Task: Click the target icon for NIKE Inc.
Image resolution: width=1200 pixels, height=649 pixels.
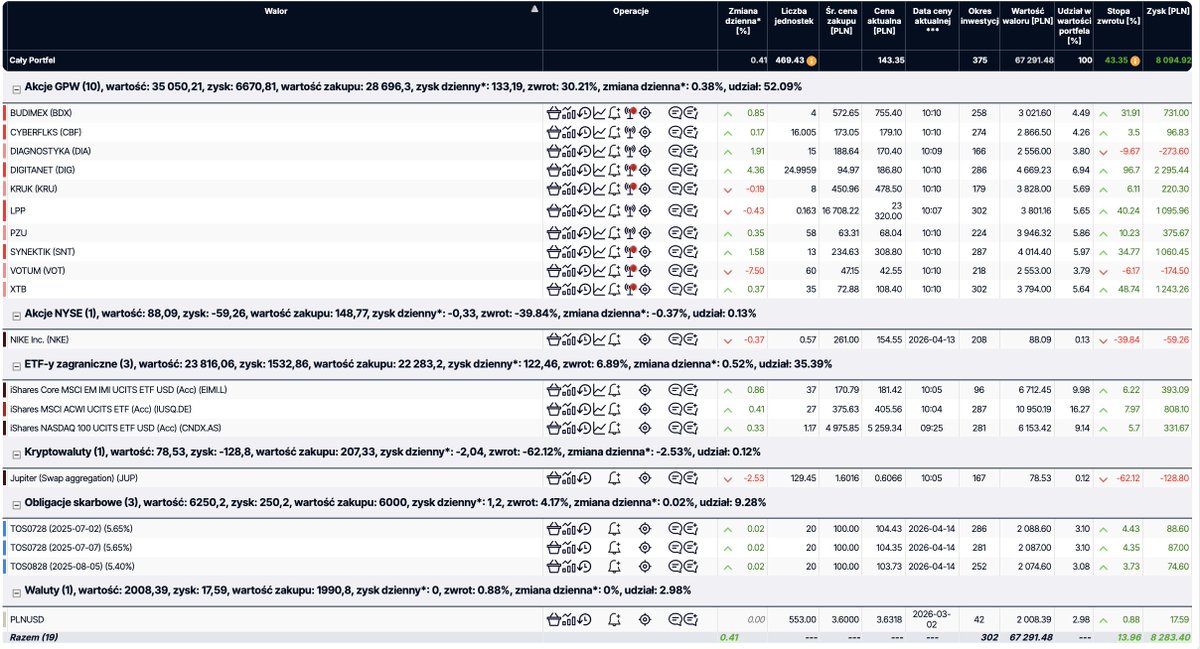Action: pos(645,340)
